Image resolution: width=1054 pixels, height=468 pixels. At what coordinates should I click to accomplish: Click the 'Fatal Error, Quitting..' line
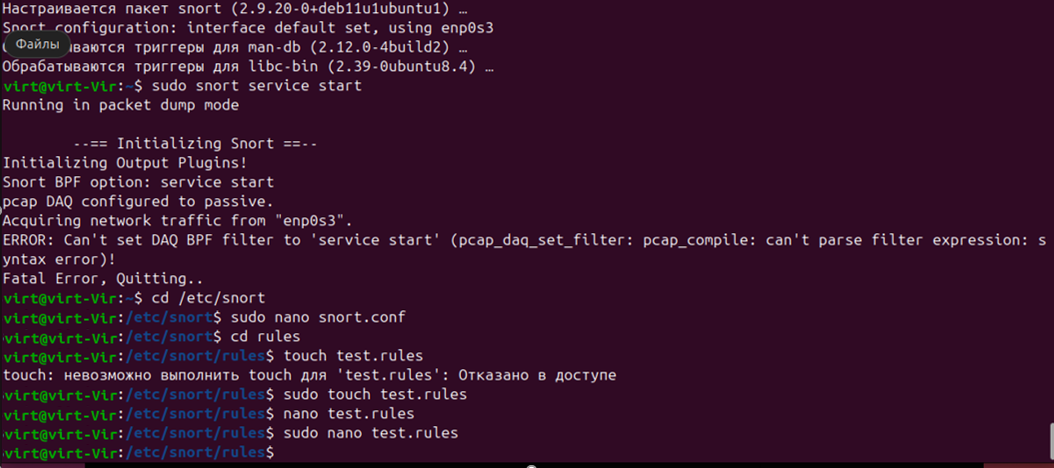(x=102, y=278)
